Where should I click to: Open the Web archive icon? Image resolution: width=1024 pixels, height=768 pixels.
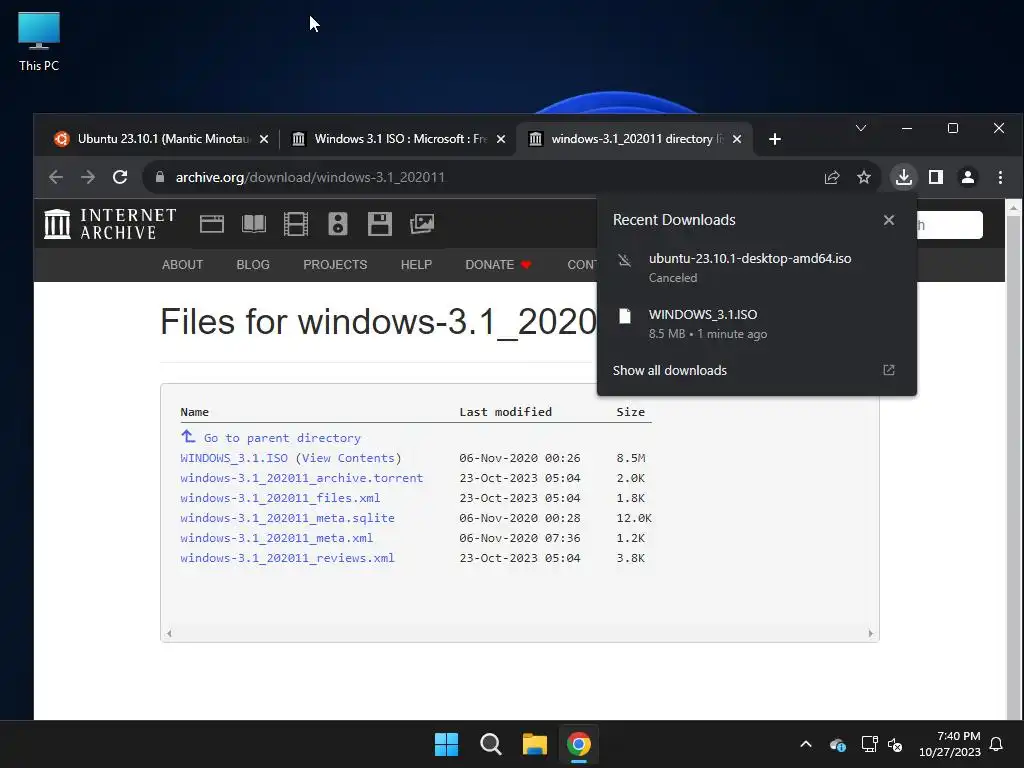click(x=212, y=224)
